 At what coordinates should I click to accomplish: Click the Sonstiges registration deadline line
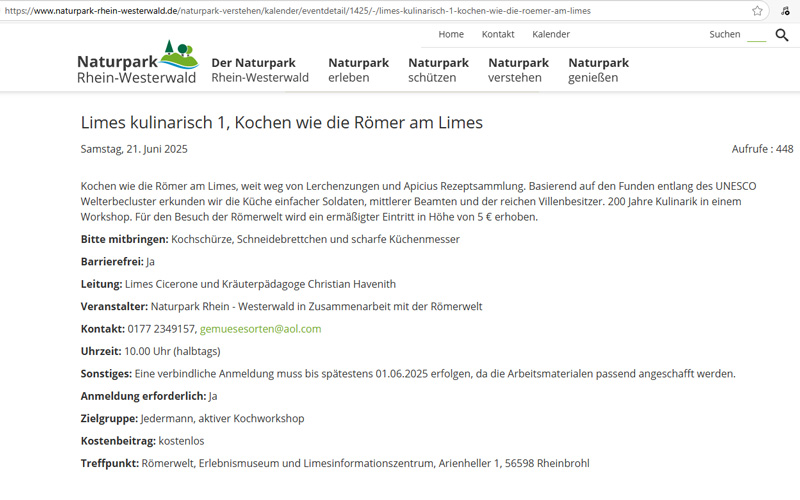(x=408, y=374)
